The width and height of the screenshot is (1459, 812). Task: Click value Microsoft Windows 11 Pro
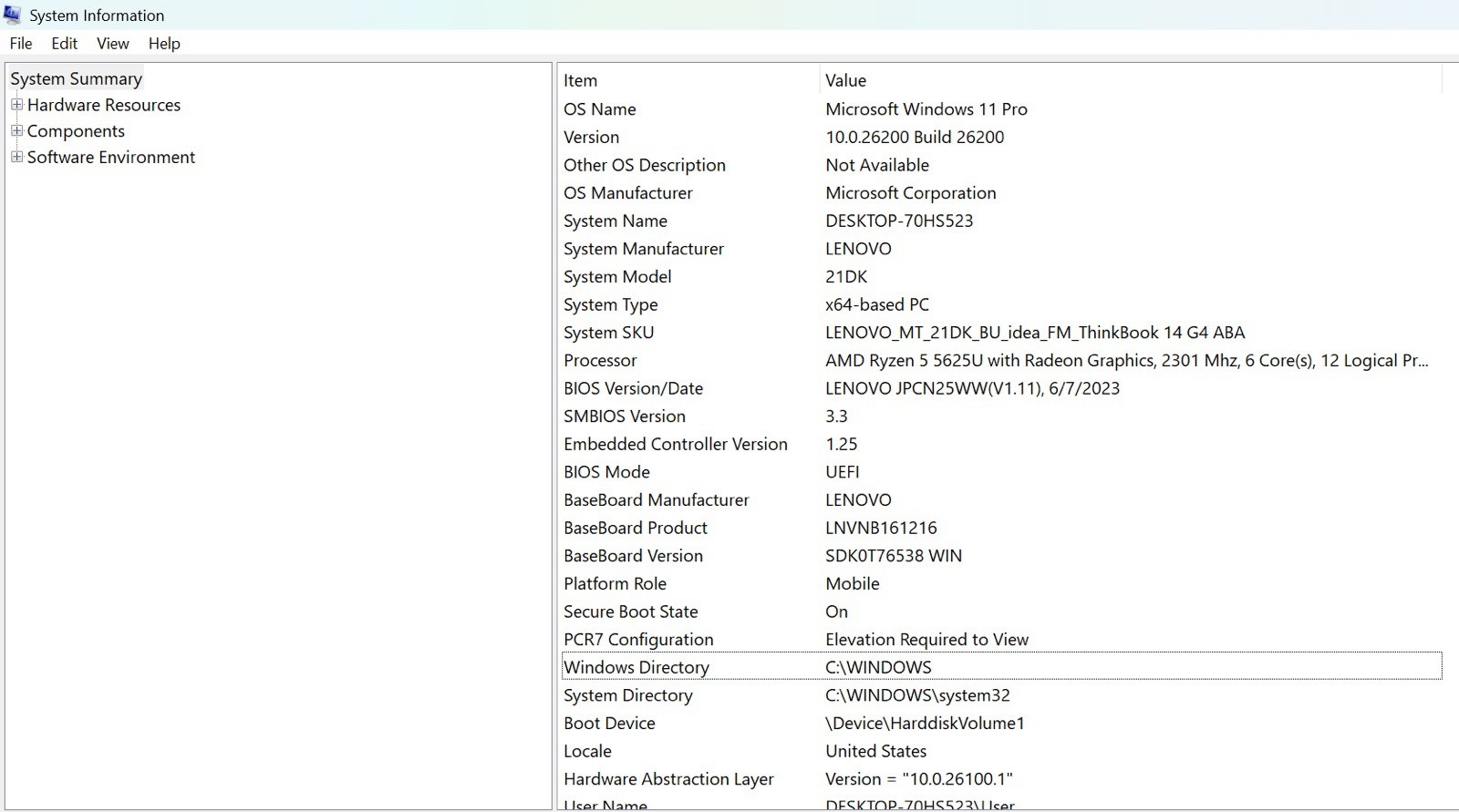pos(926,109)
